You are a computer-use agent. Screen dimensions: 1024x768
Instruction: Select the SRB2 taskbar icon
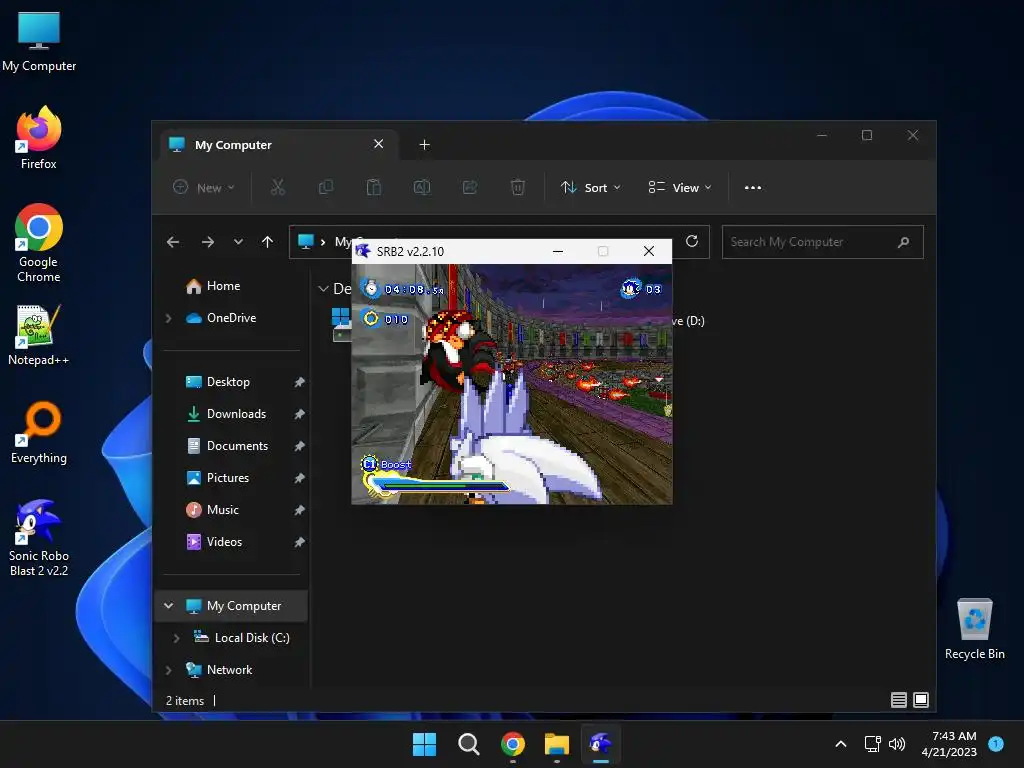(601, 744)
